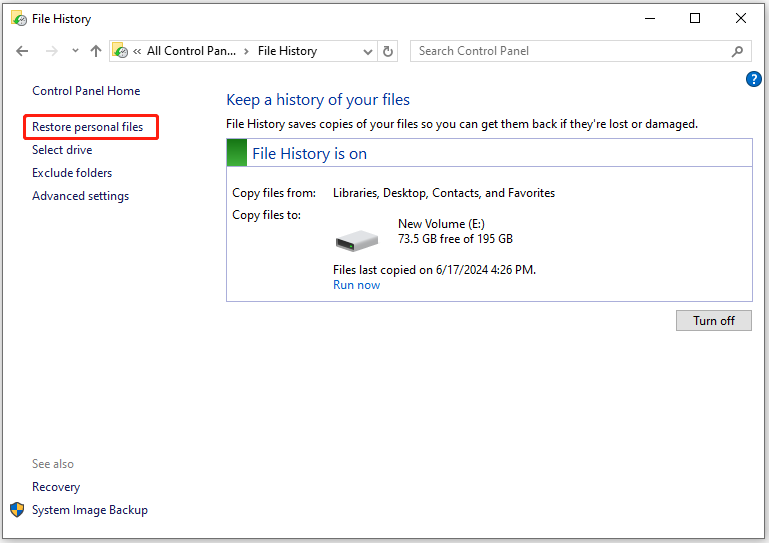Open the address bar history dropdown
Viewport: 769px width, 543px height.
(x=367, y=52)
